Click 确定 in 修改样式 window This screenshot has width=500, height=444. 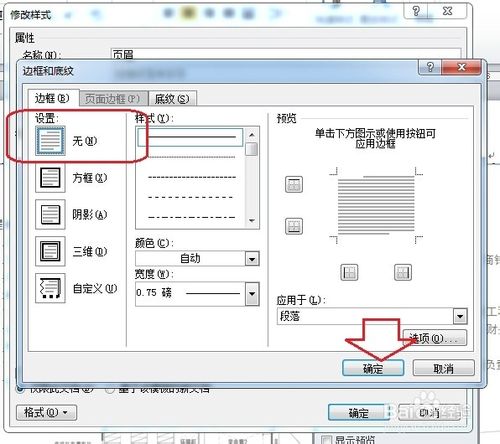(359, 413)
